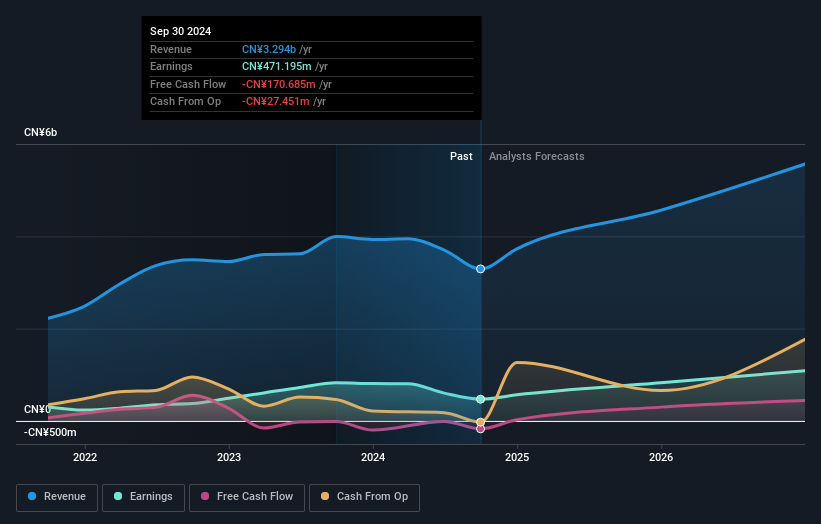The image size is (821, 524).
Task: Click the -CN¥500m y-axis label
Action: pos(50,432)
